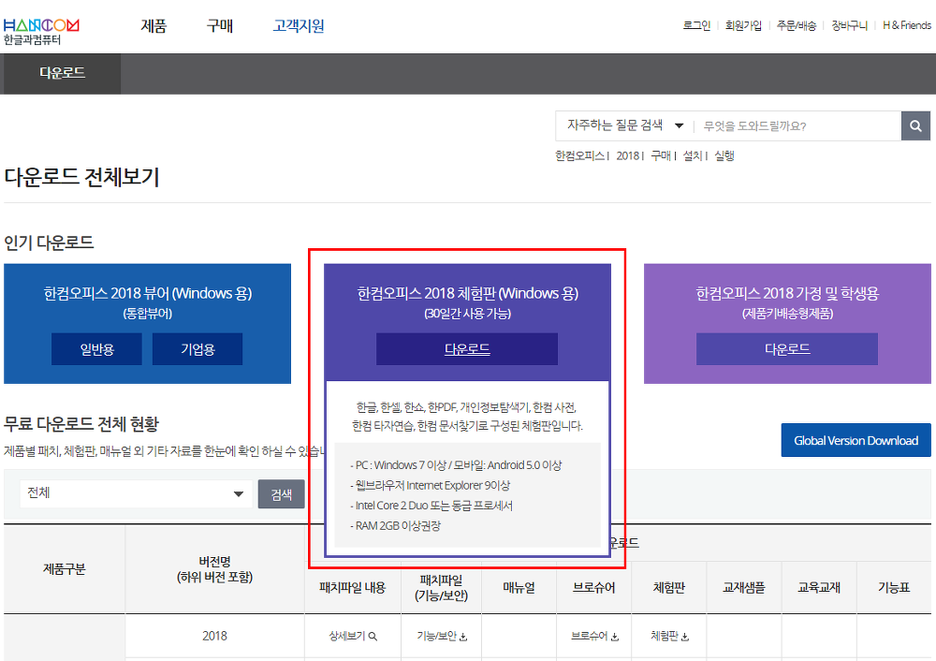Click the 매뉴얼 column header
Screen dimensions: 936x661
point(519,588)
